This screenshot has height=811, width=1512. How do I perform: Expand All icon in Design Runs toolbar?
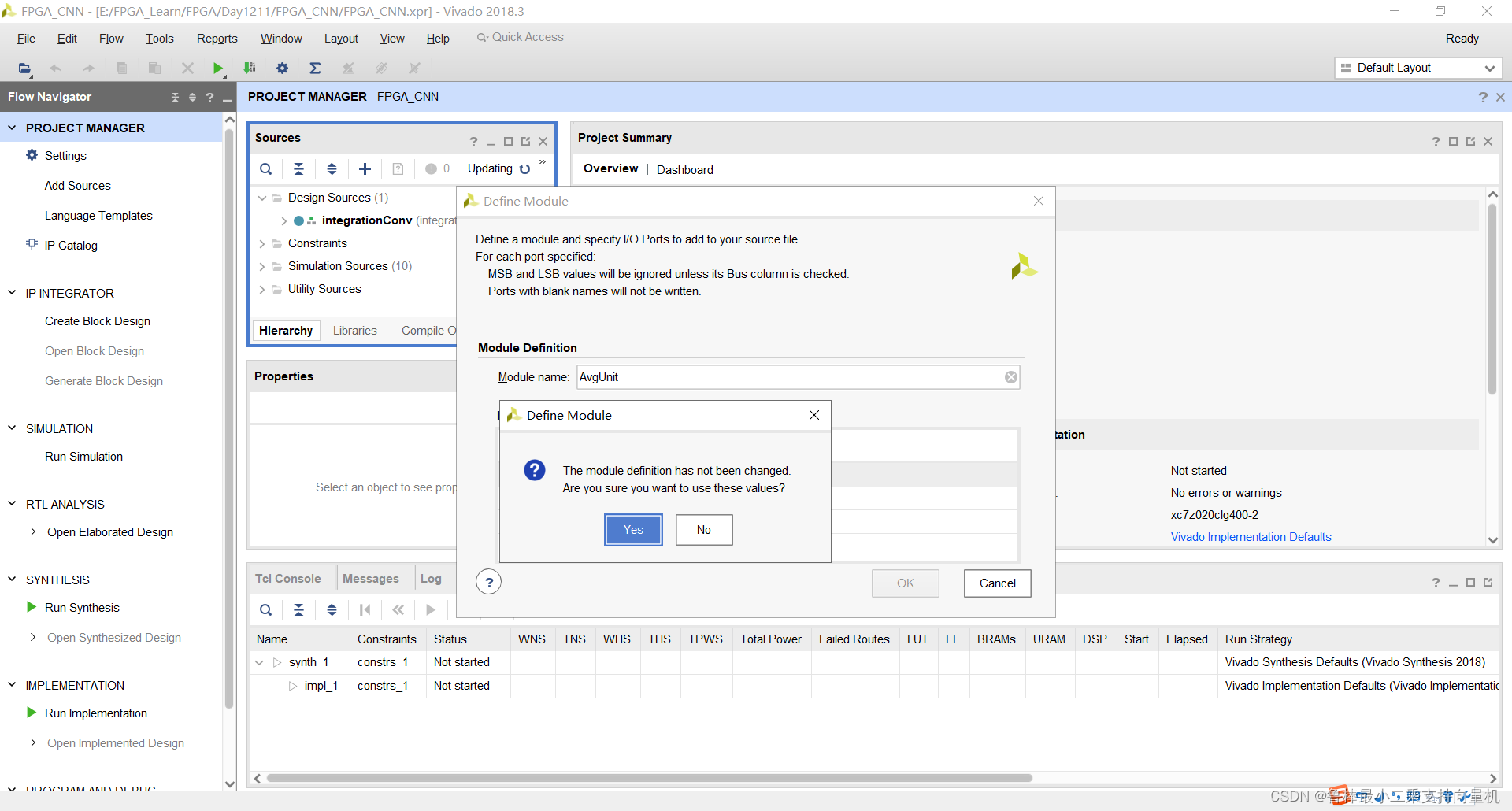(332, 609)
